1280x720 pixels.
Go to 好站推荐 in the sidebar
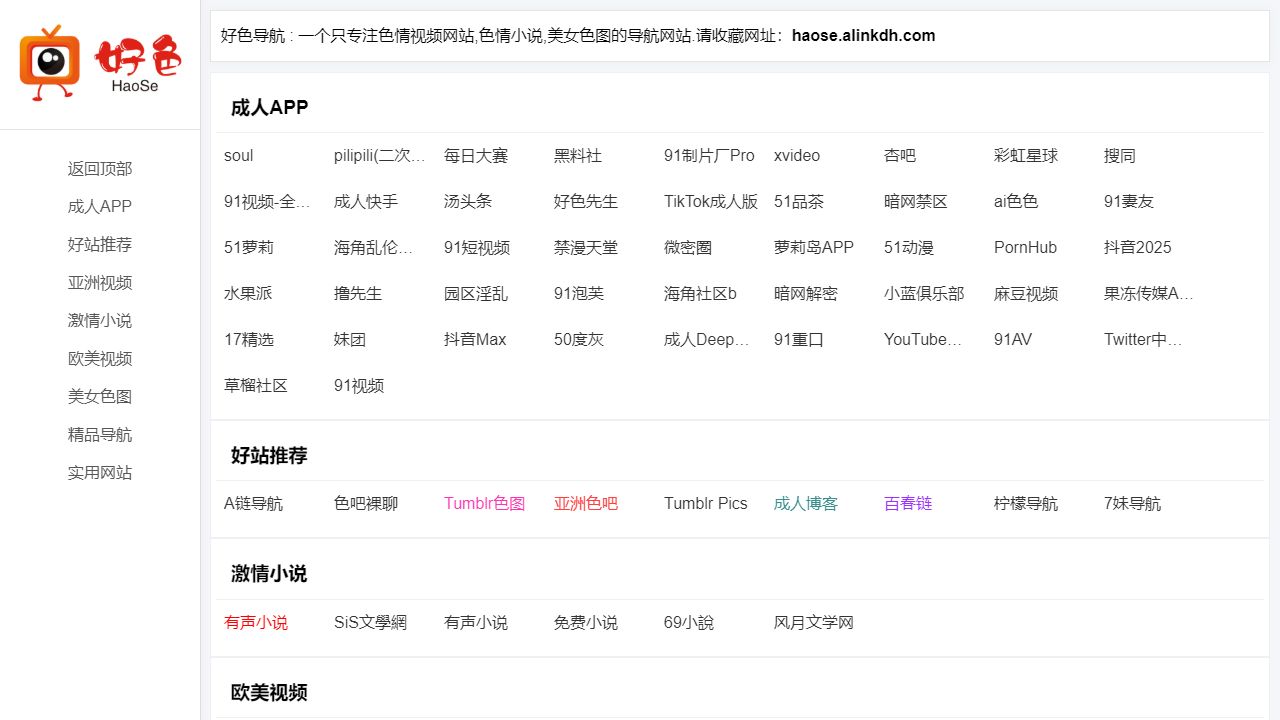tap(100, 245)
